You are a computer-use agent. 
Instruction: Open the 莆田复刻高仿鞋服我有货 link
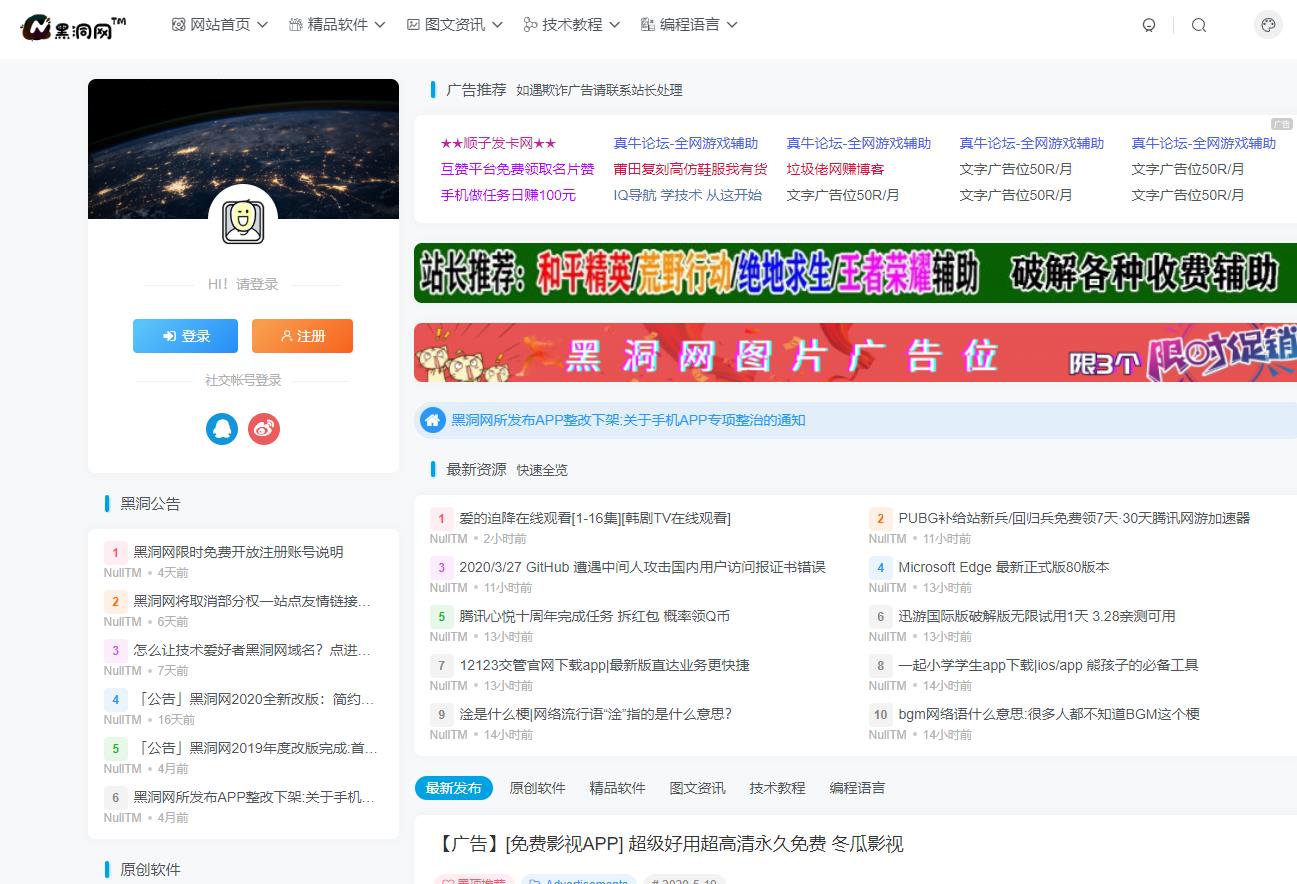click(x=691, y=169)
